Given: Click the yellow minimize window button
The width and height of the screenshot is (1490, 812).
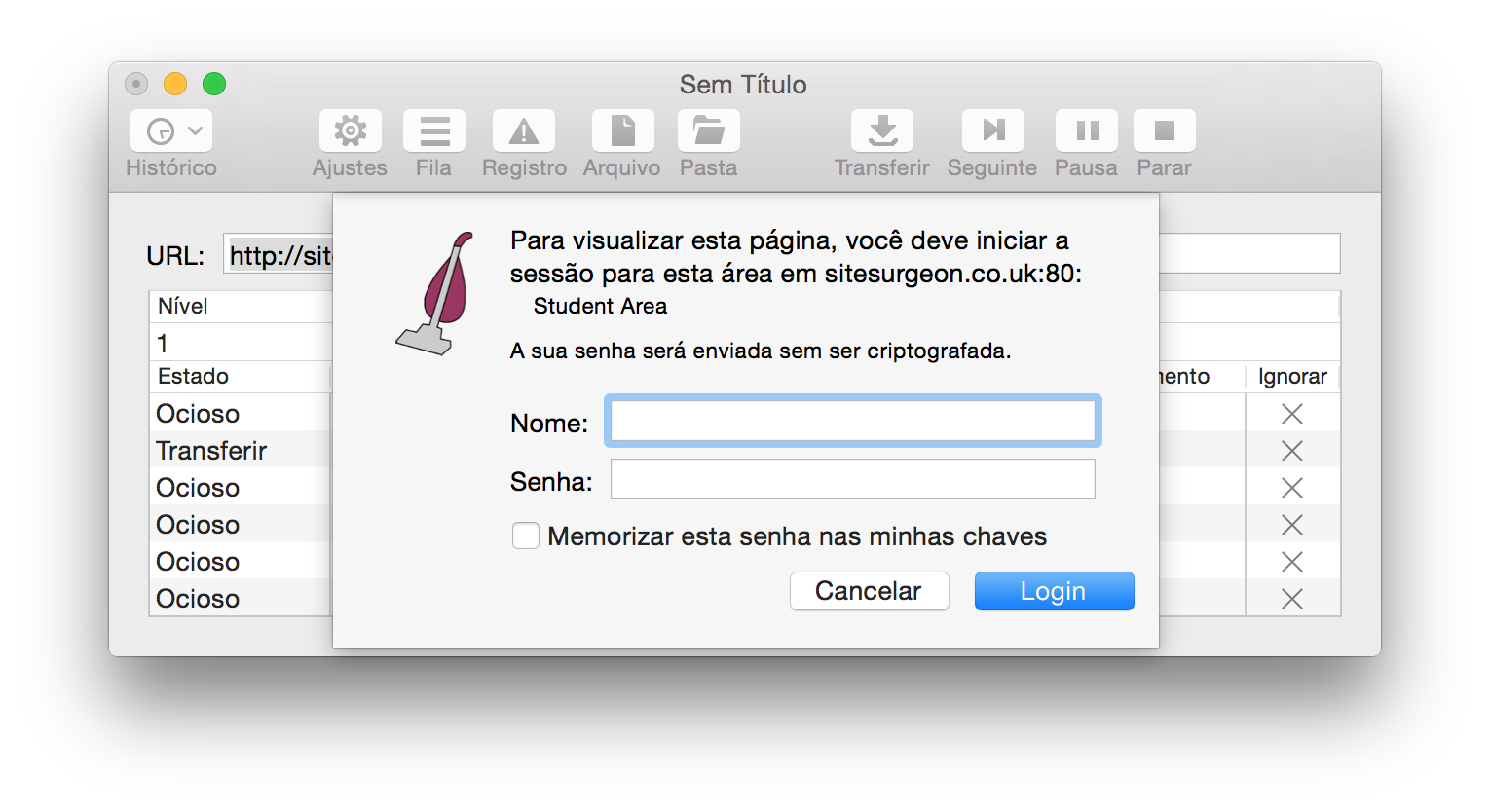Looking at the screenshot, I should coord(175,85).
